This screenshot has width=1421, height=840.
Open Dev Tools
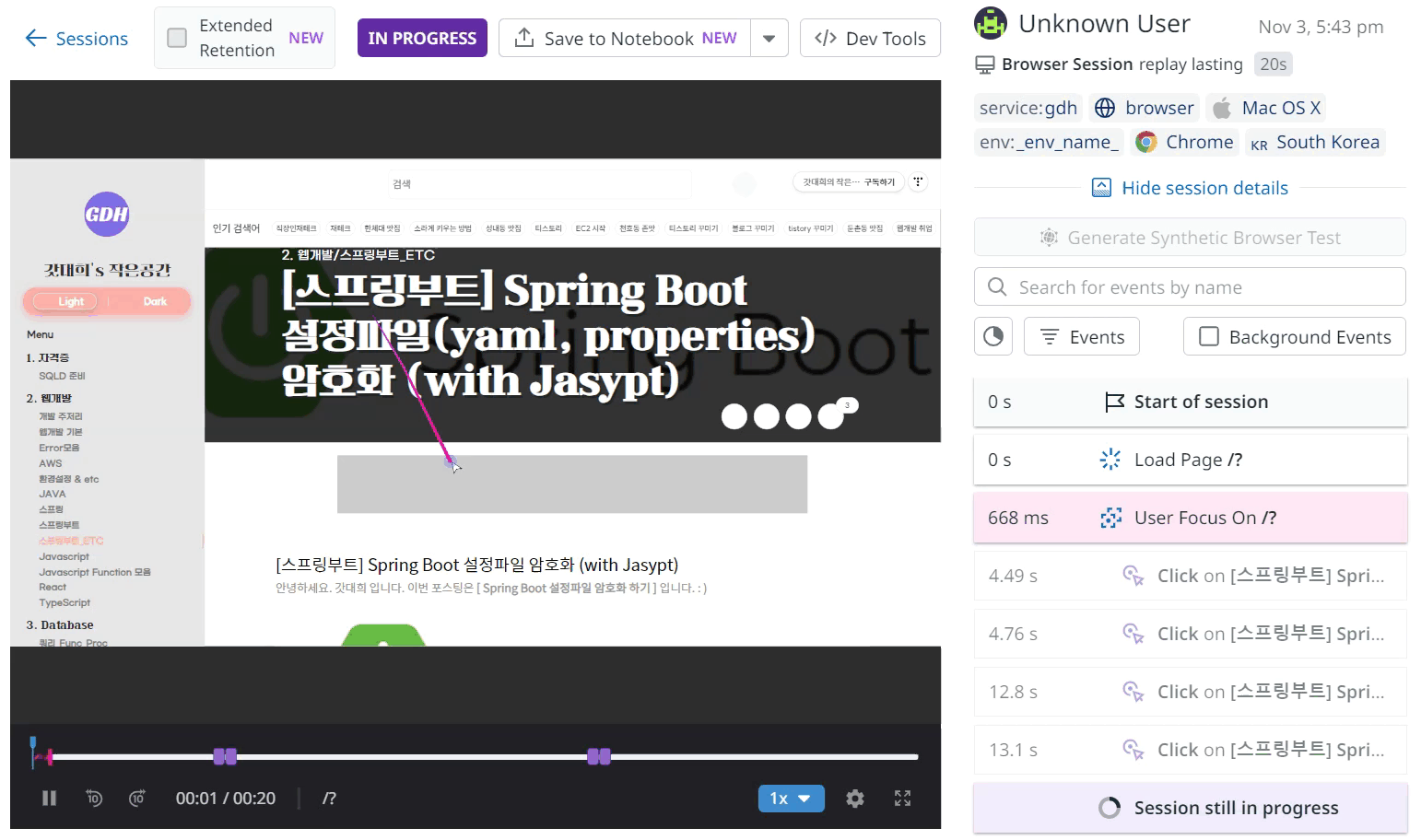tap(870, 39)
